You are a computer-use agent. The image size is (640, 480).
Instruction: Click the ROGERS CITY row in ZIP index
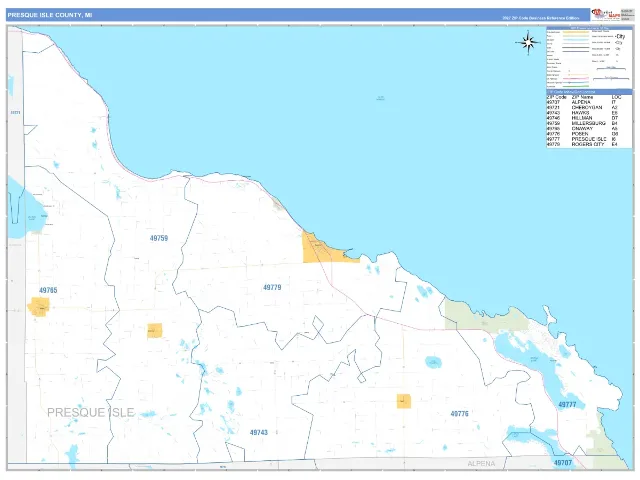pyautogui.click(x=589, y=144)
